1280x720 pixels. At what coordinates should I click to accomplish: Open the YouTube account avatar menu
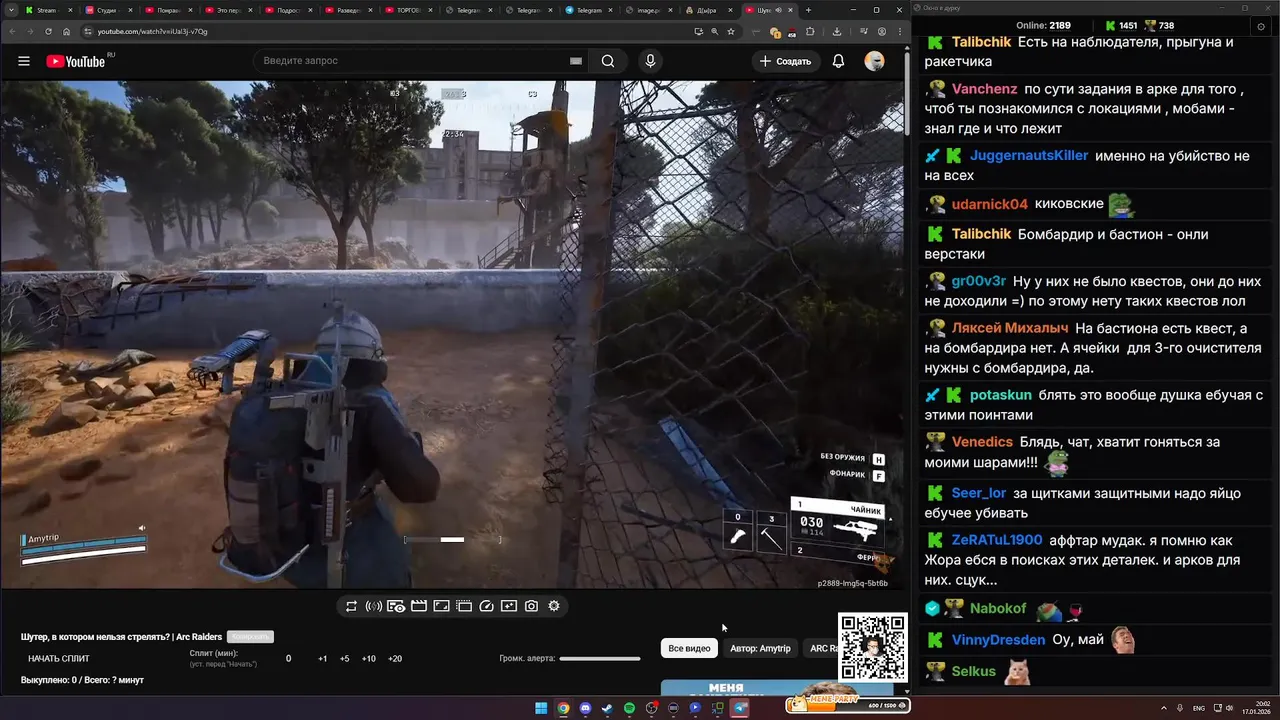[x=874, y=61]
